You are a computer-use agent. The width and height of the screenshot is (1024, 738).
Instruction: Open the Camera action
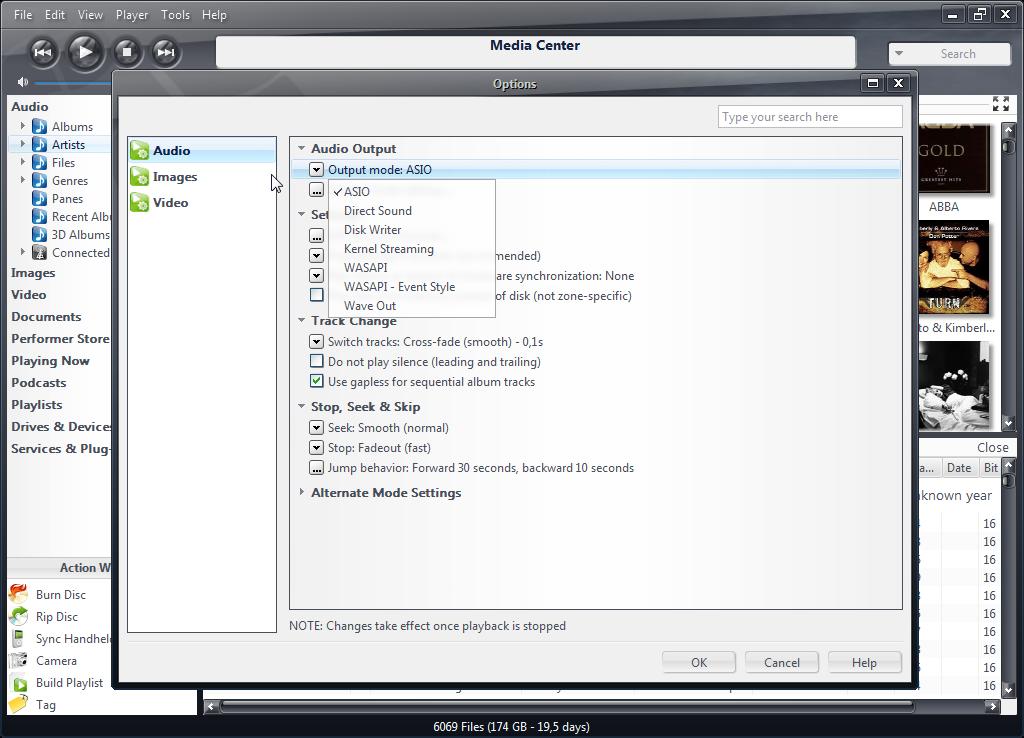click(x=56, y=660)
